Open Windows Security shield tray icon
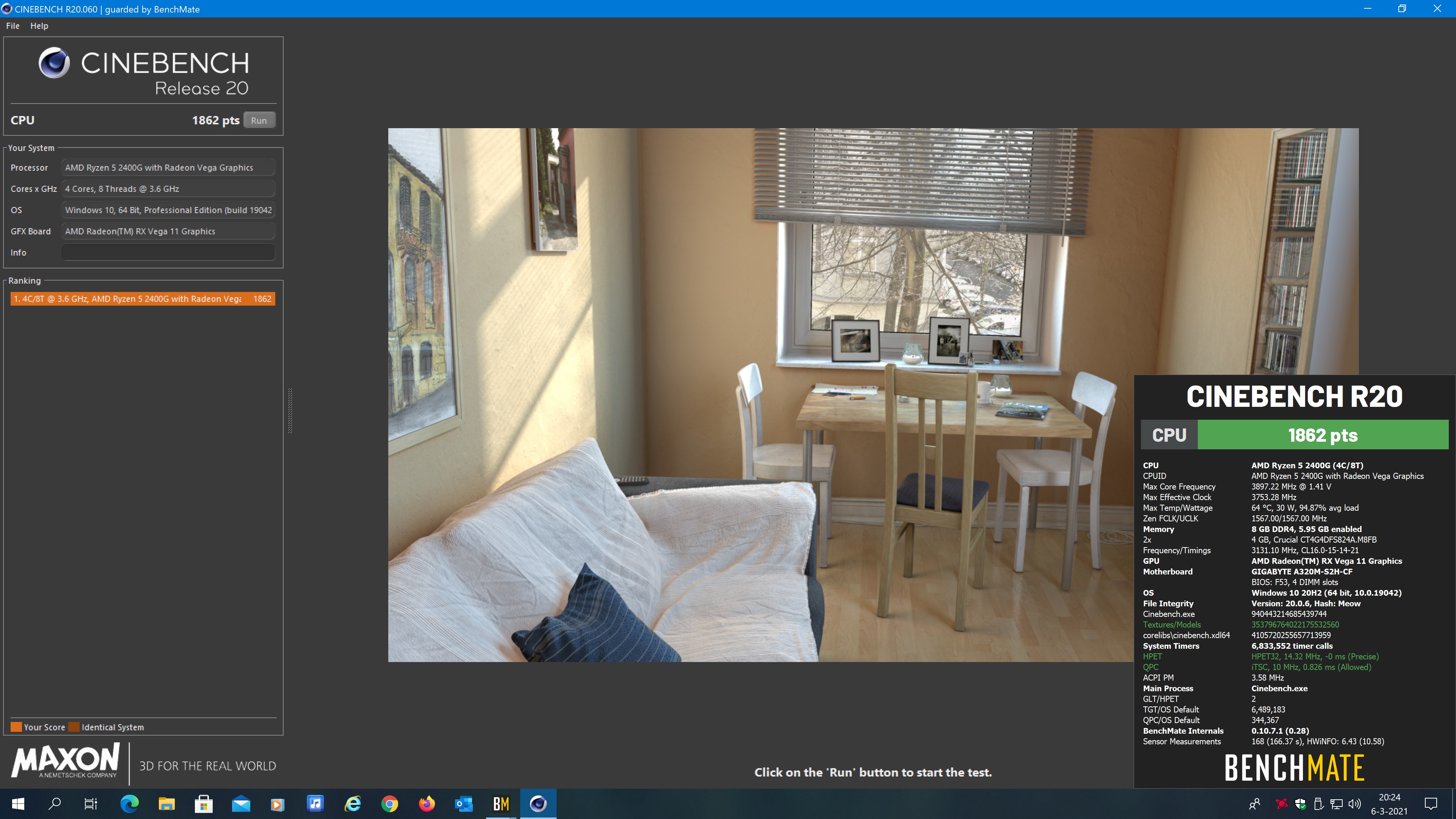1456x819 pixels. coord(1301,804)
